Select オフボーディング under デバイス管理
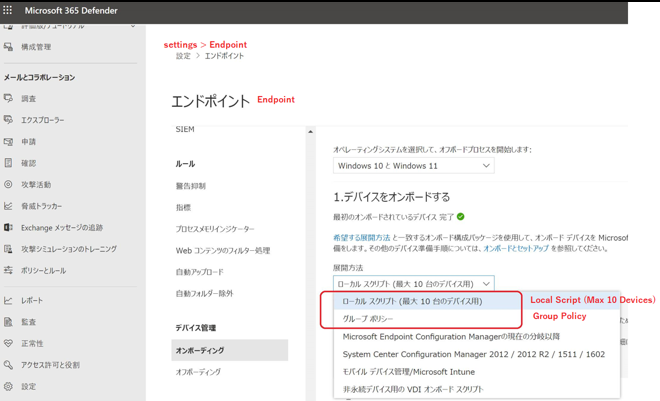The width and height of the screenshot is (660, 401). point(198,372)
